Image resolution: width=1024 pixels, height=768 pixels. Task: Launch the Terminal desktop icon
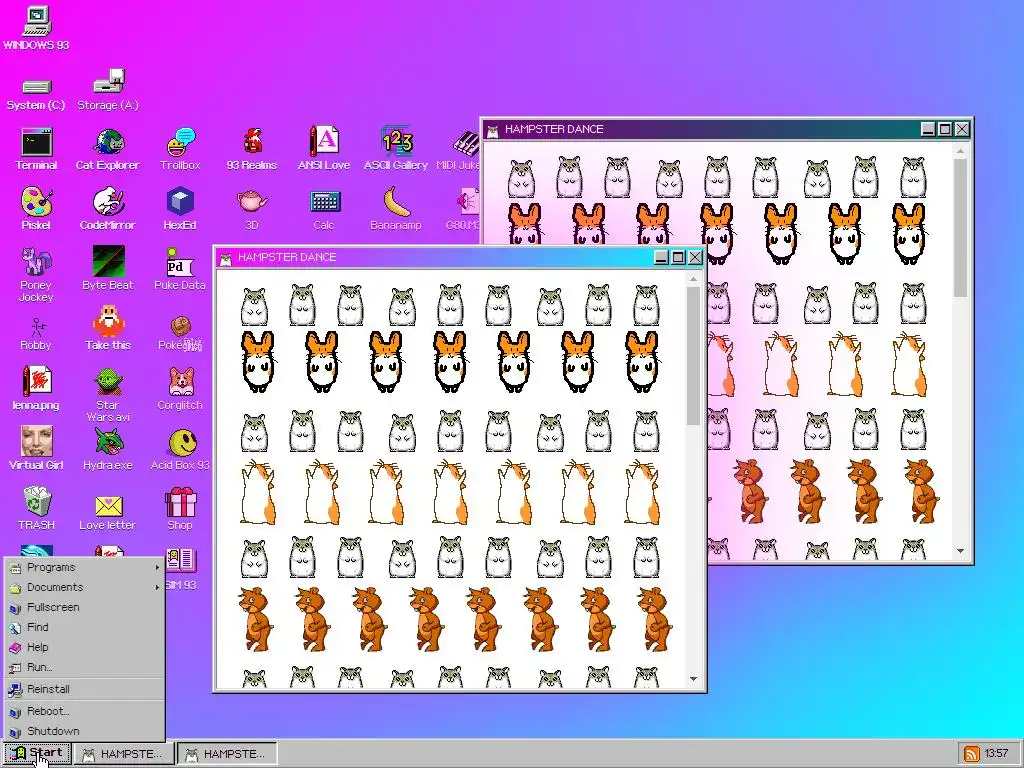pyautogui.click(x=36, y=149)
